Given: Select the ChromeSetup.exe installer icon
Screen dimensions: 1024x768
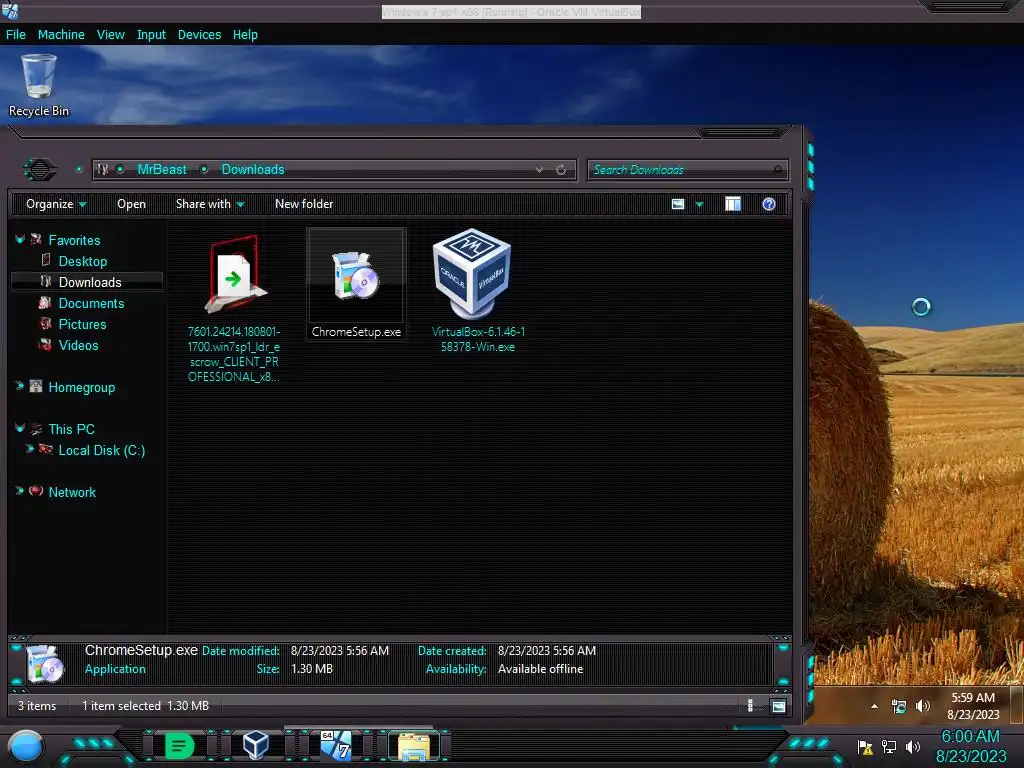Looking at the screenshot, I should point(356,276).
